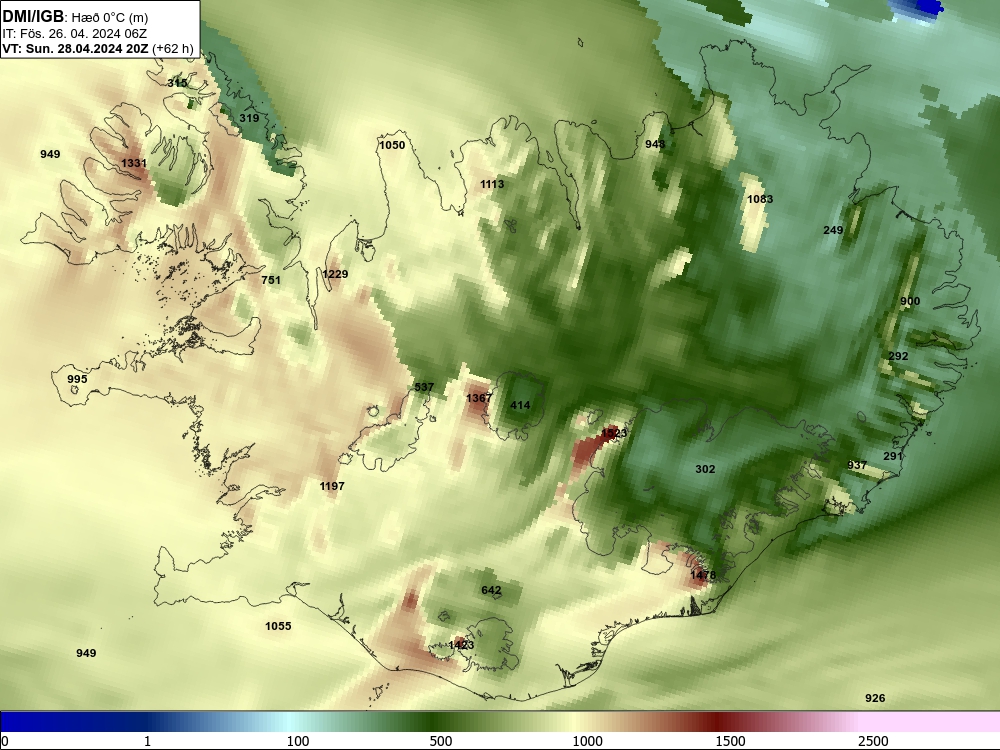Click the 'Hæð 0°C (m)' parameter label
The image size is (1000, 750).
pyautogui.click(x=109, y=18)
